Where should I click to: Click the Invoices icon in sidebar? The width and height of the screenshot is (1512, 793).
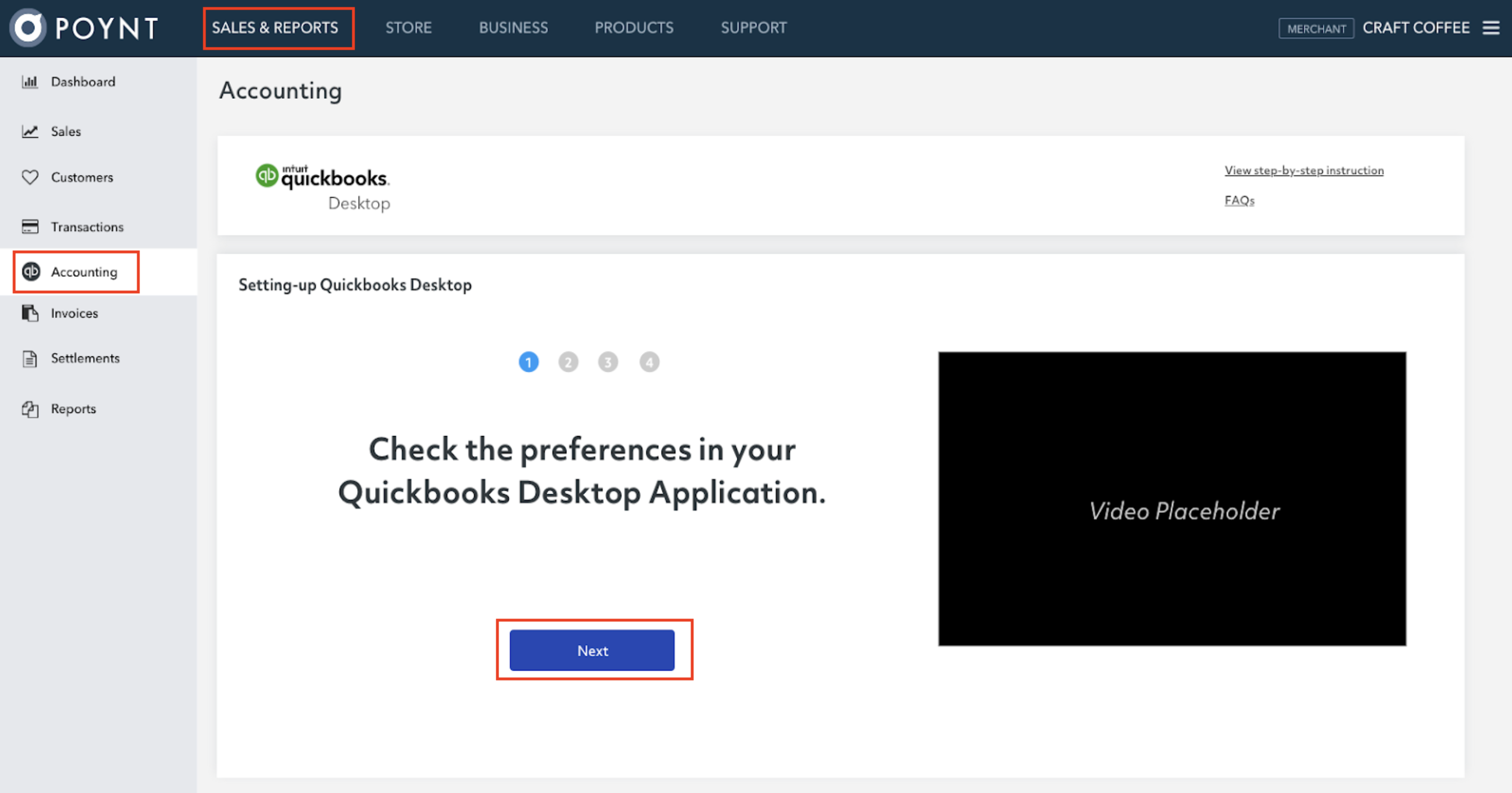29,313
